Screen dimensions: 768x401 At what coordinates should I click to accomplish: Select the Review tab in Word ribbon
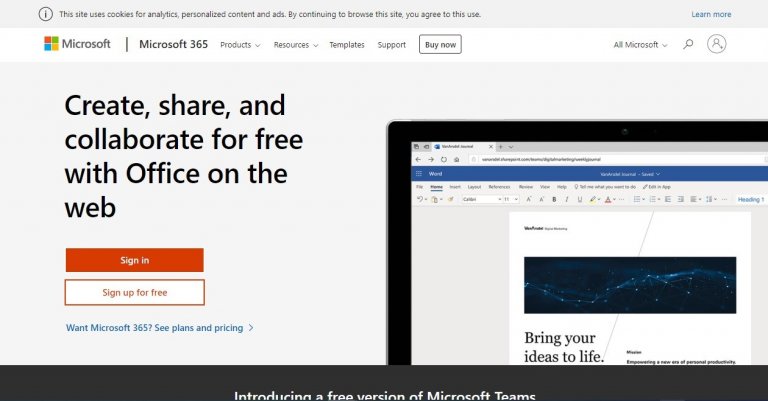[526, 187]
